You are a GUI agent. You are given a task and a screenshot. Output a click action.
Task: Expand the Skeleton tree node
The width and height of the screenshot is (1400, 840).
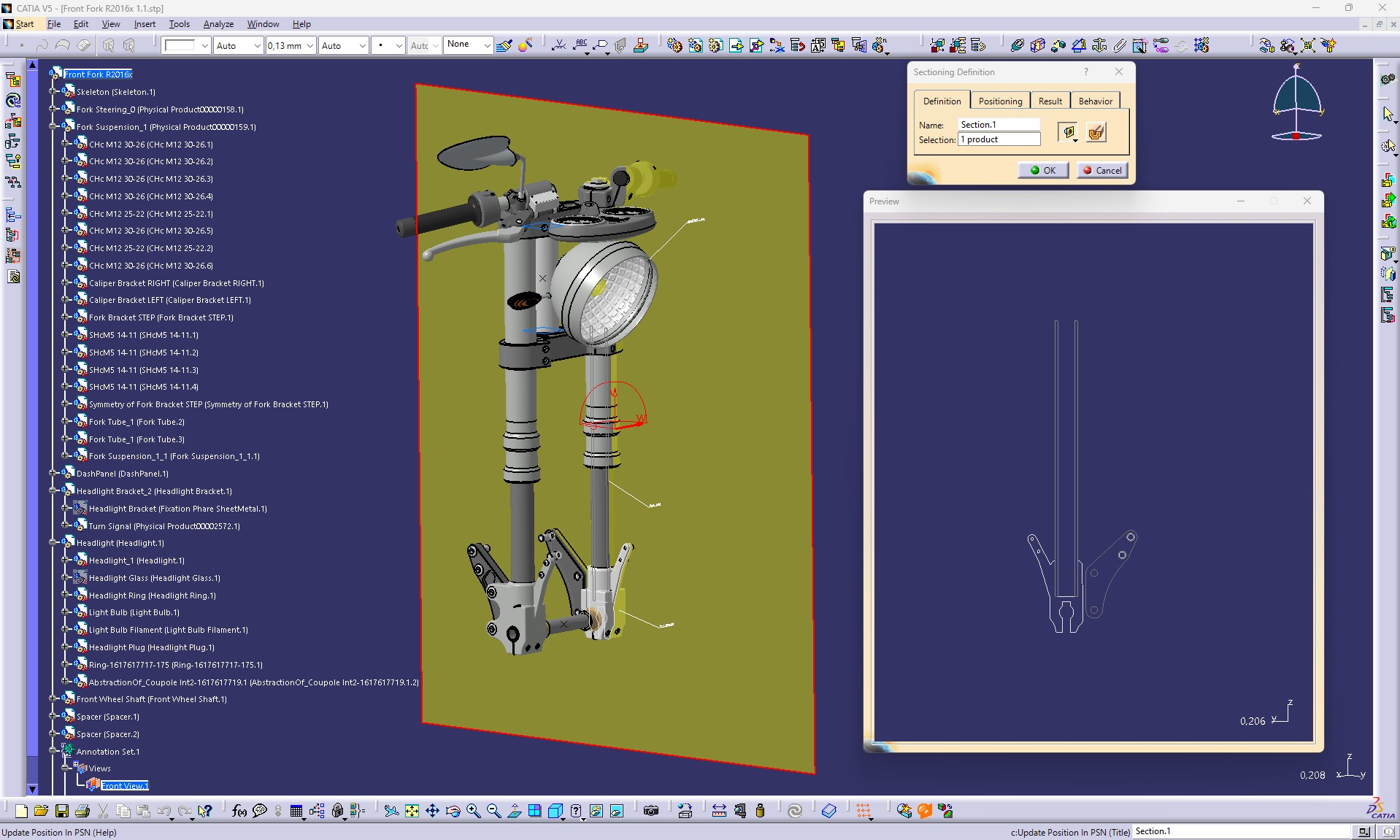53,92
